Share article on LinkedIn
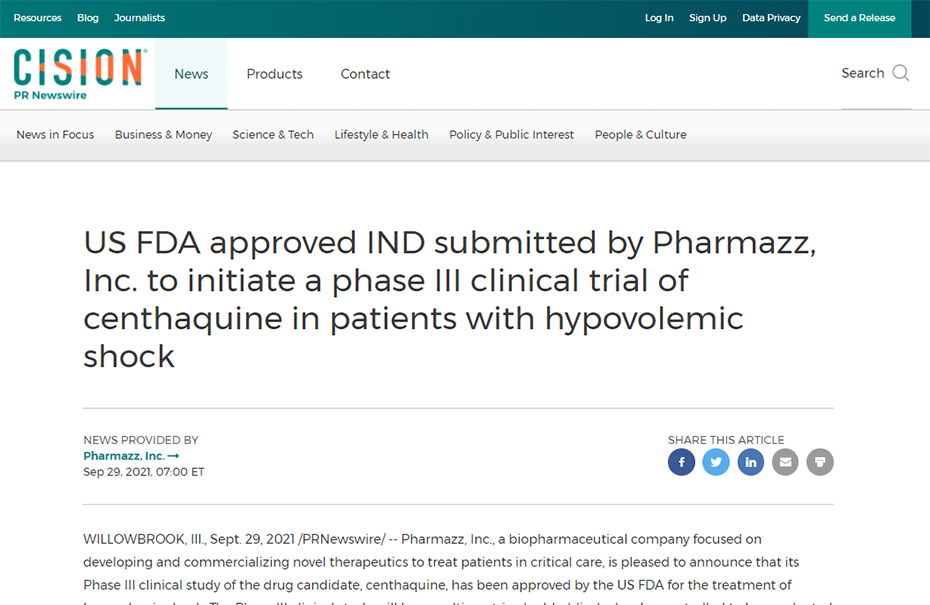 click(x=750, y=462)
